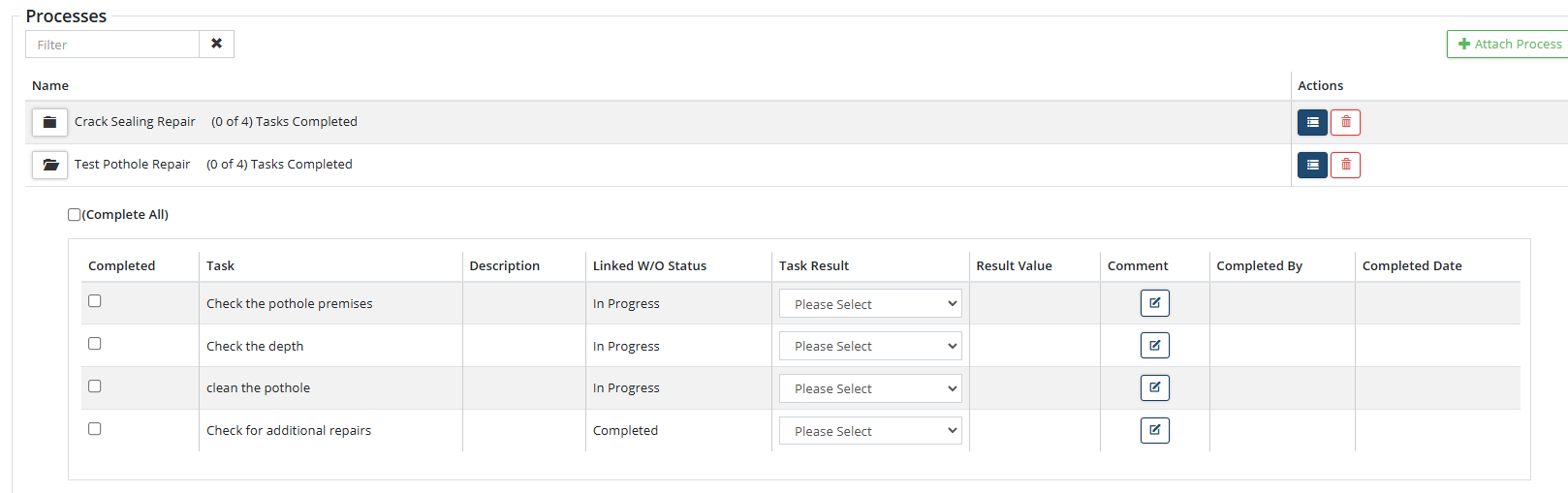Expand the Crack Sealing Repair folder

click(49, 122)
